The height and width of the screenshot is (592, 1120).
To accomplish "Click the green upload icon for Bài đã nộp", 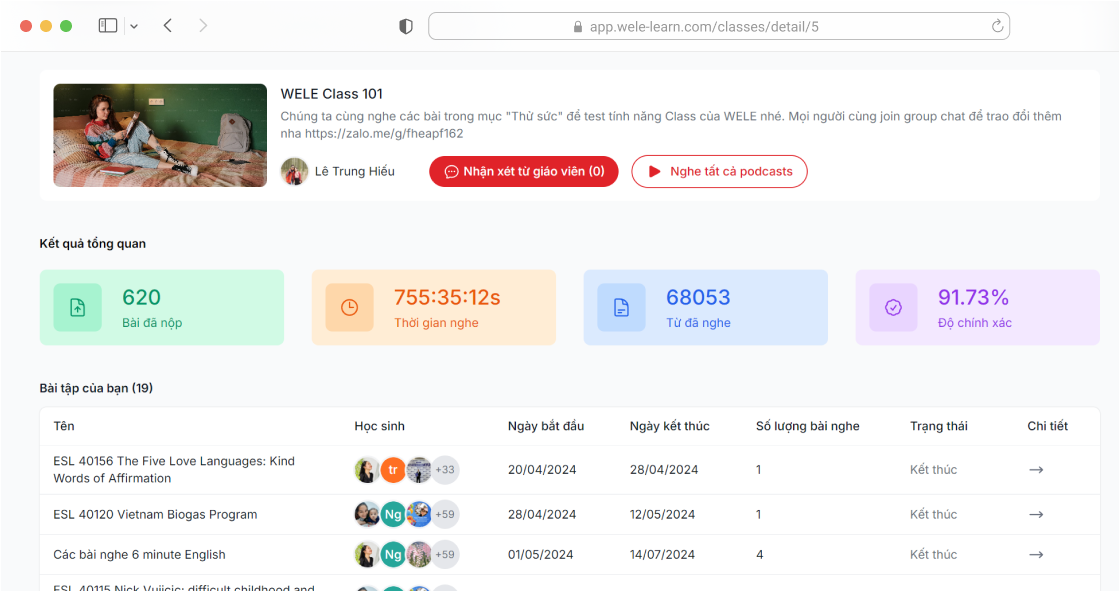I will point(77,307).
